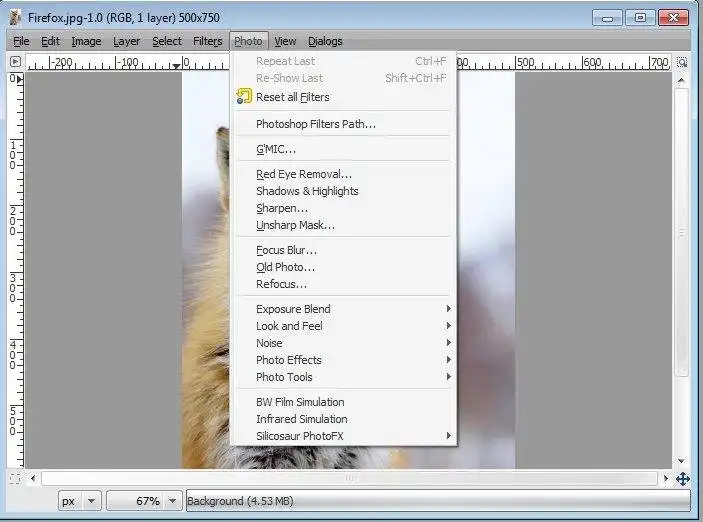Expand the Exposure Blend submenu

pyautogui.click(x=343, y=309)
